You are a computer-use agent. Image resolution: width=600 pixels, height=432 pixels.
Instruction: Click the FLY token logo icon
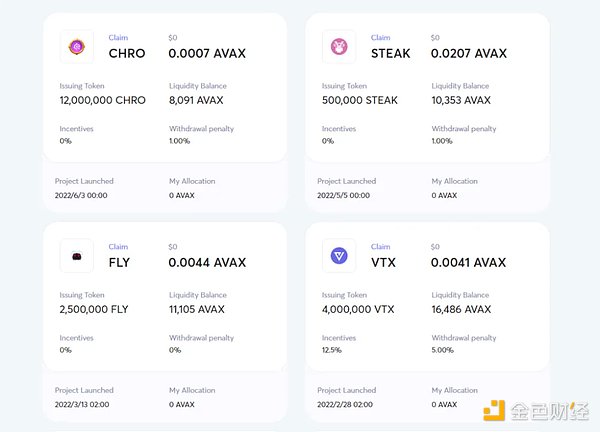point(77,256)
